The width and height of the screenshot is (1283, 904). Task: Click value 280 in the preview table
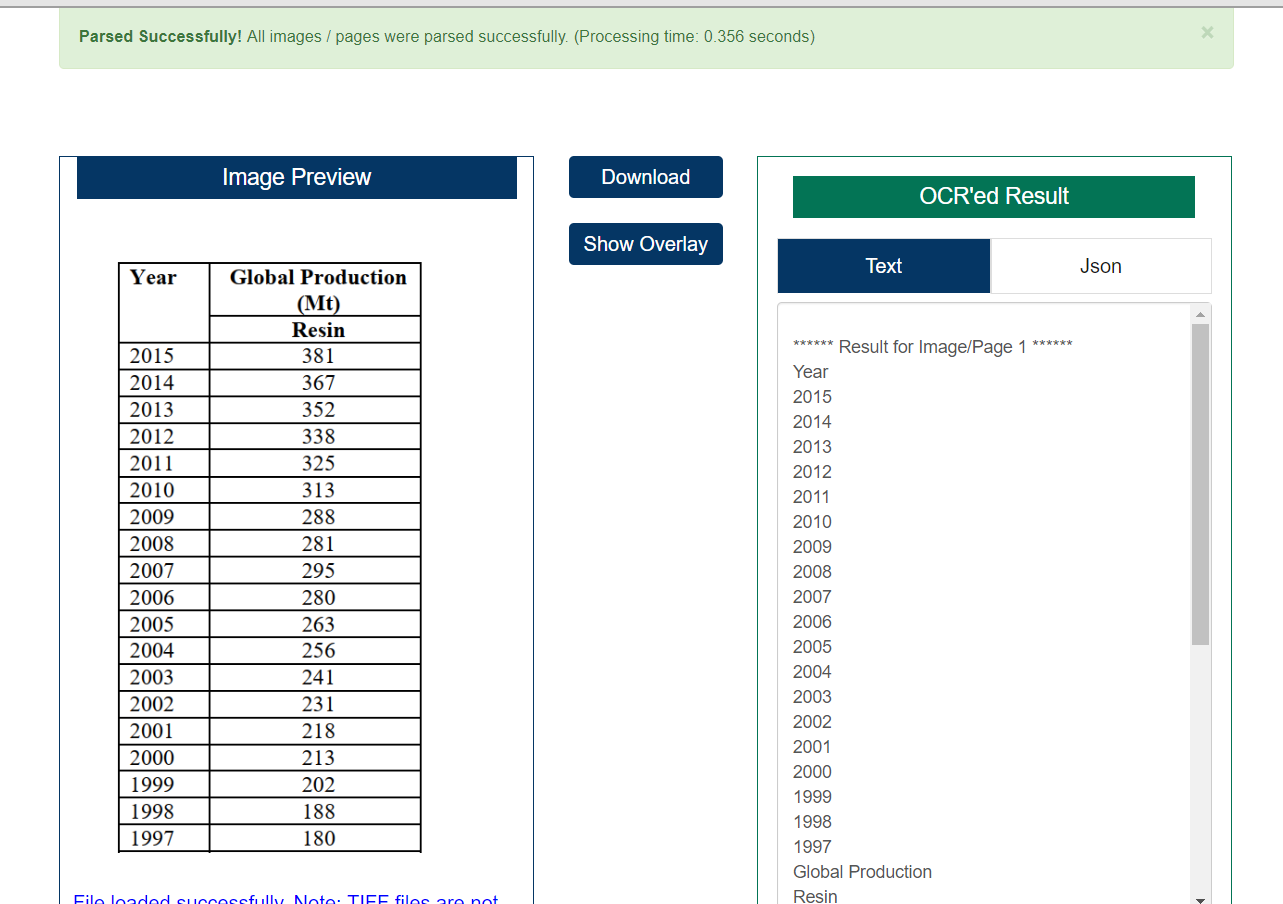pyautogui.click(x=318, y=598)
